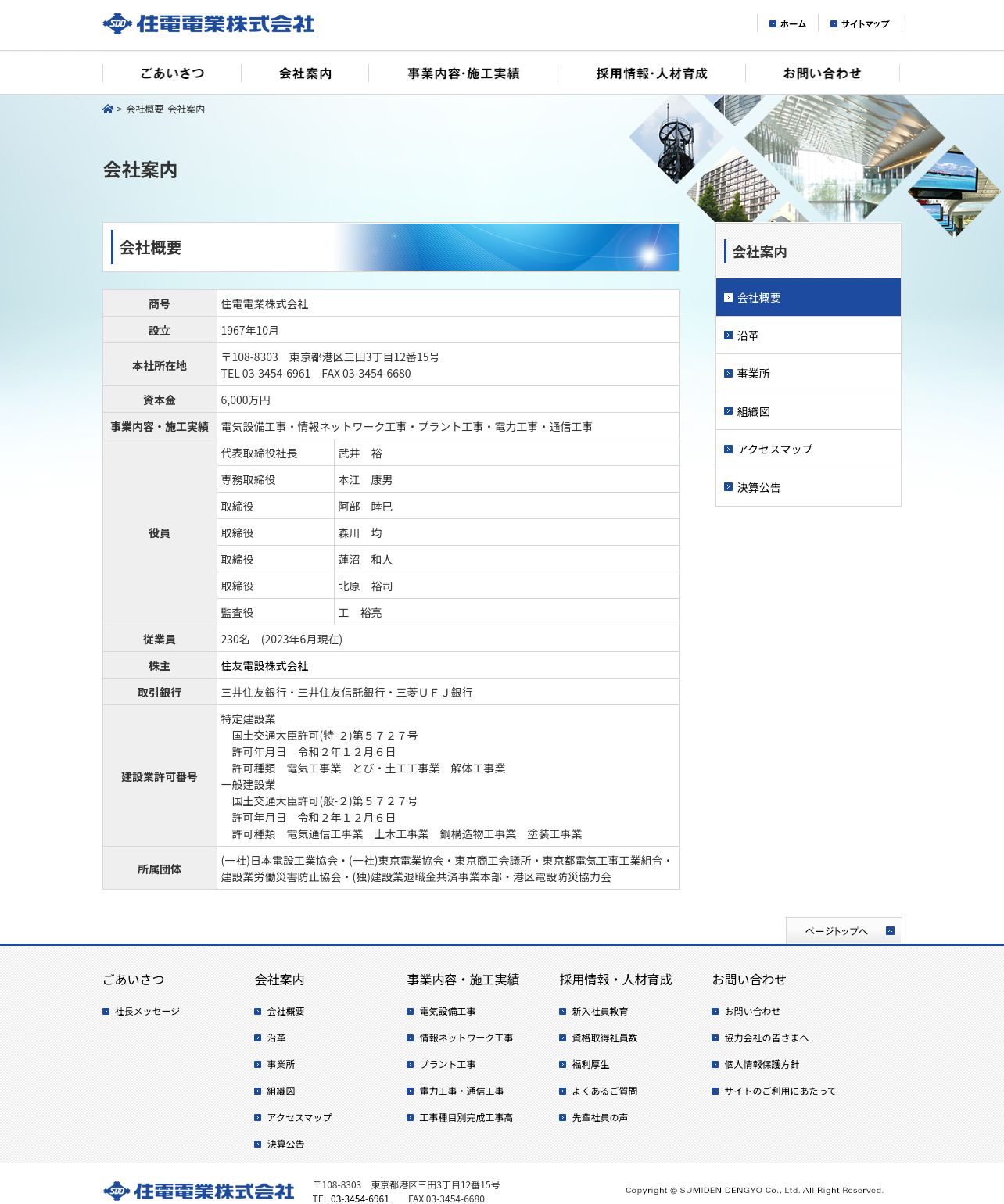Click the auditor name 工 裕亮
Screen dimensions: 1004x1204
[x=360, y=613]
